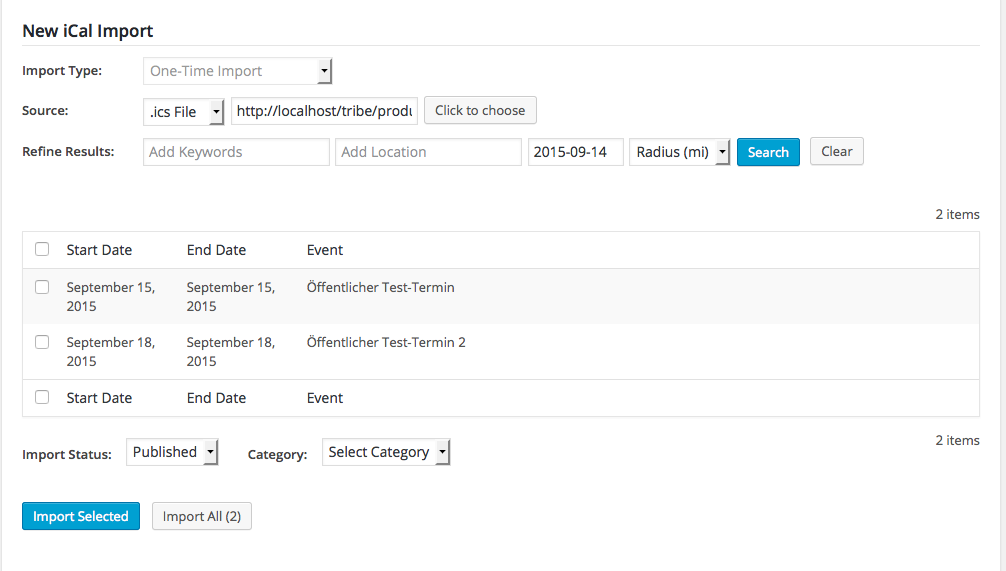The width and height of the screenshot is (1006, 571).
Task: Click the Import Selected button
Action: pos(81,516)
